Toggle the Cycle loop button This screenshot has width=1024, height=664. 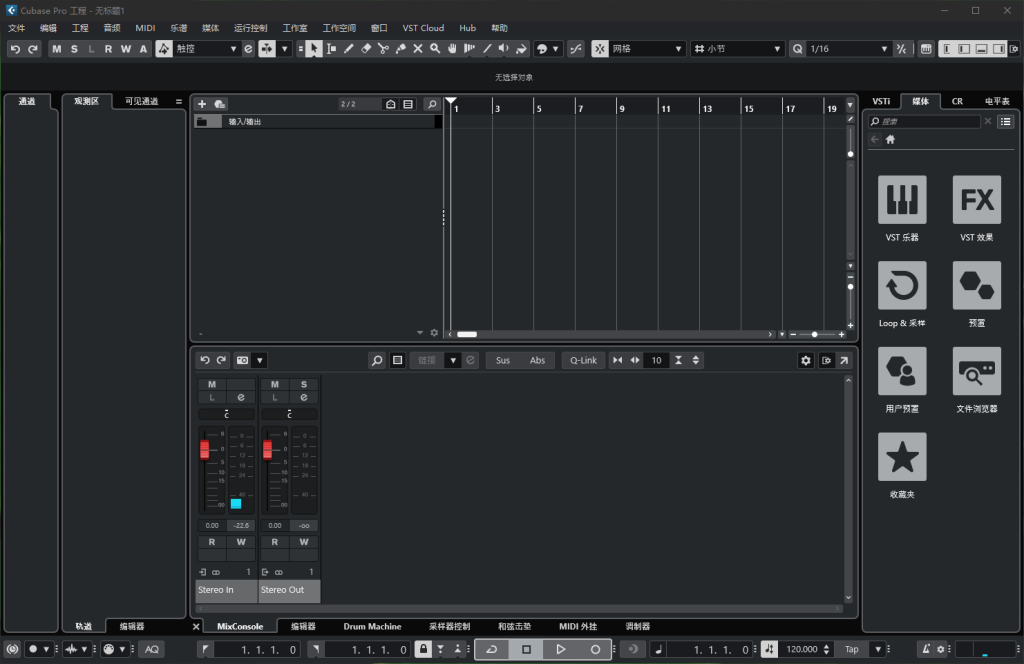tap(492, 649)
